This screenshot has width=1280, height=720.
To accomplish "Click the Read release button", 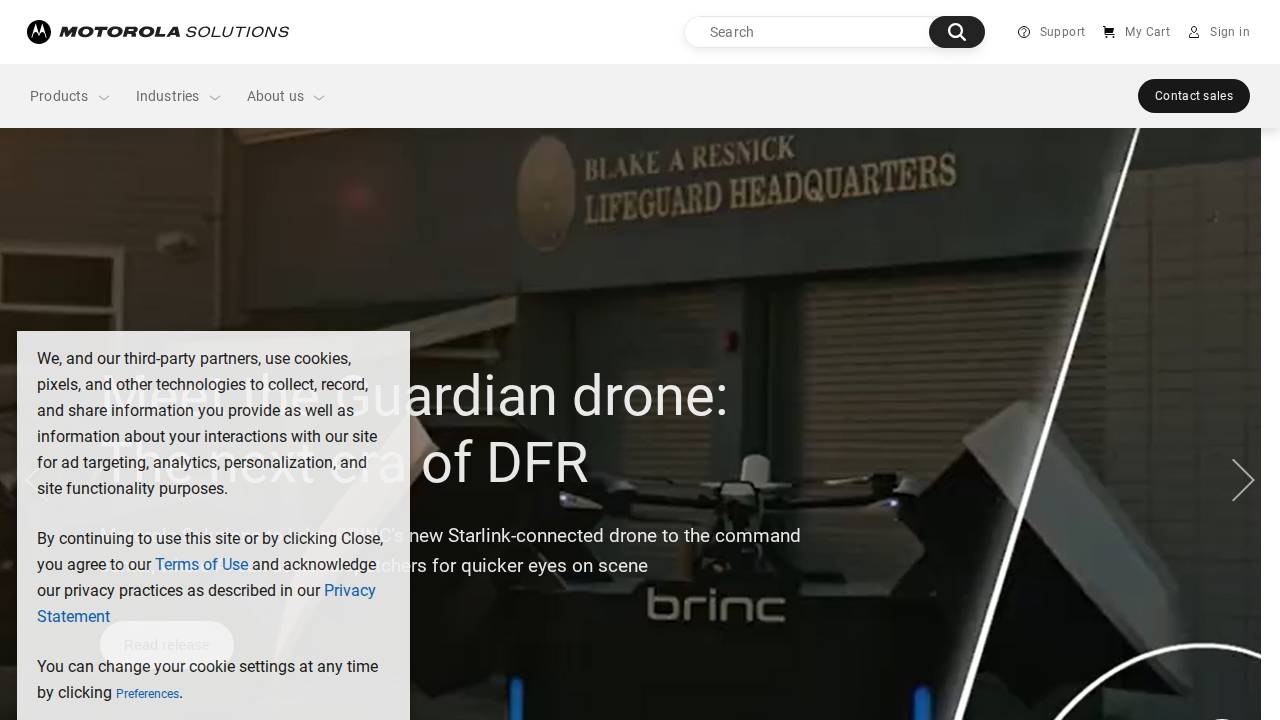I will coord(166,645).
